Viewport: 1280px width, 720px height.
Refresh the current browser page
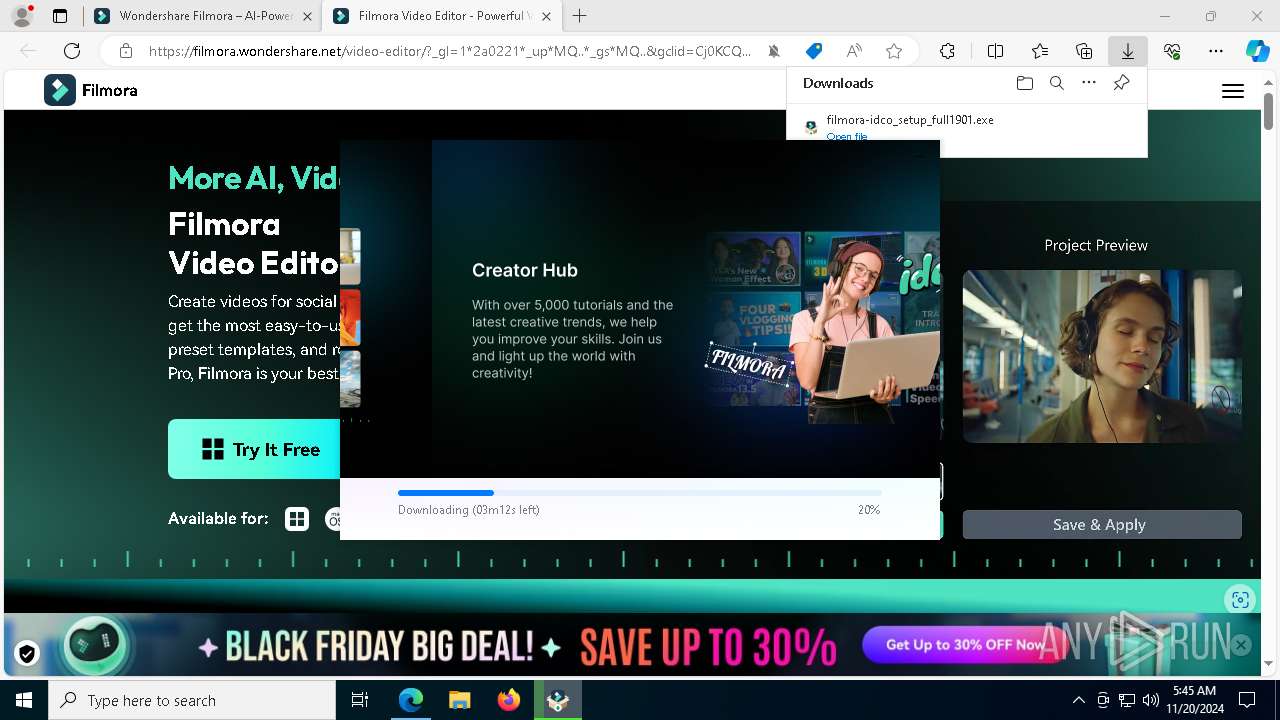pos(72,51)
